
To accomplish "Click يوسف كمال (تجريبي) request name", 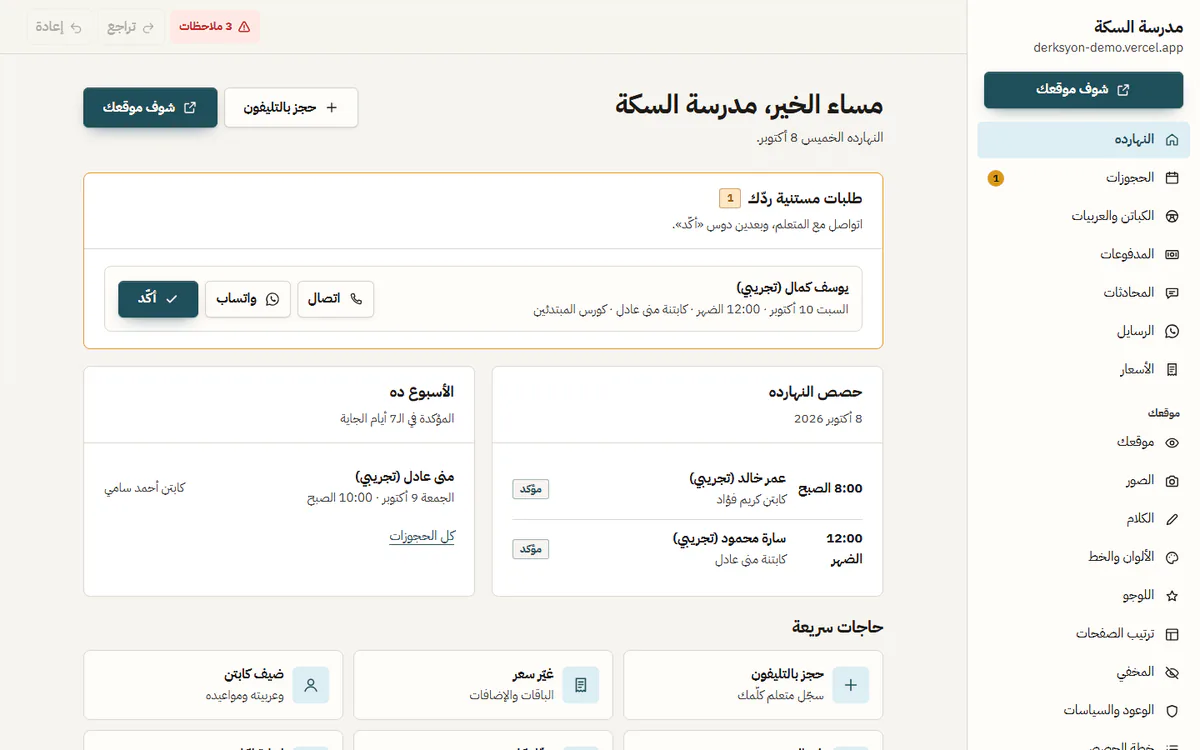I will coord(792,288).
